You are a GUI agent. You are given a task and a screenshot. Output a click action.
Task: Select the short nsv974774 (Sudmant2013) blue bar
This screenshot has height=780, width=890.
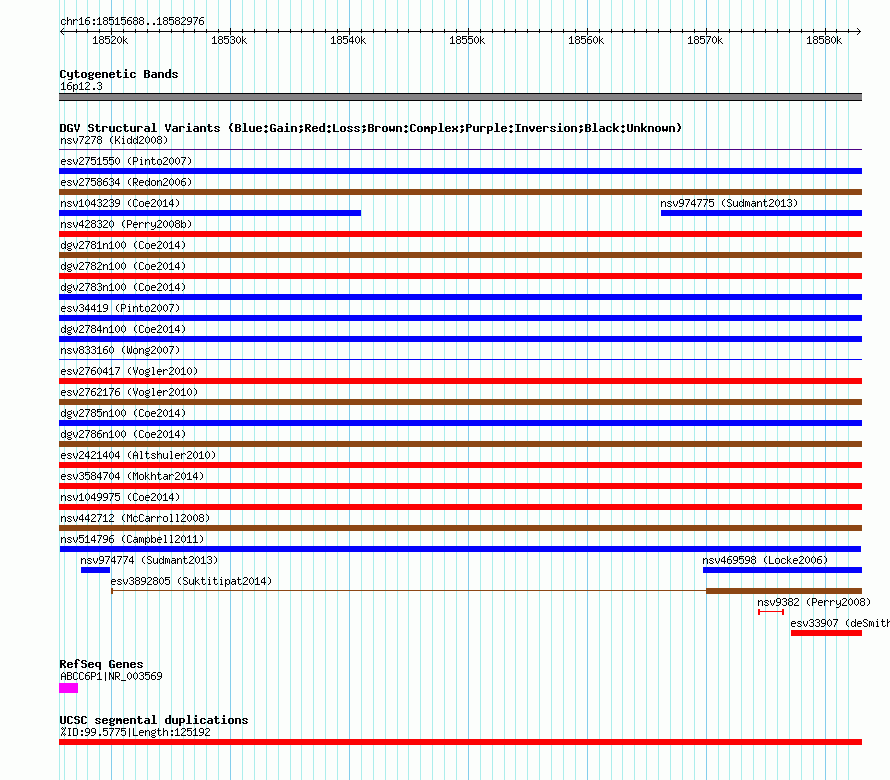click(95, 570)
